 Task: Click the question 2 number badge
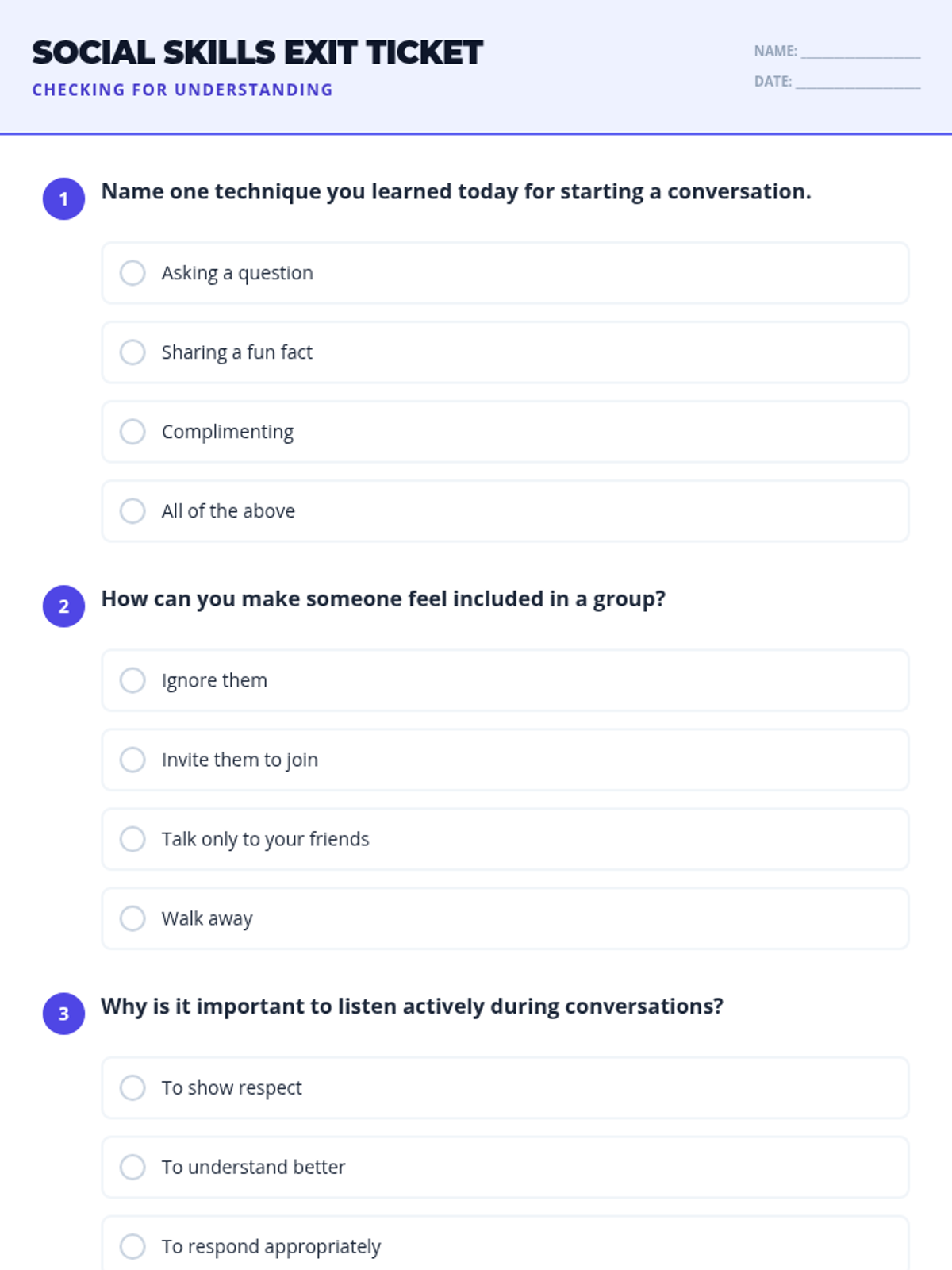pos(63,606)
